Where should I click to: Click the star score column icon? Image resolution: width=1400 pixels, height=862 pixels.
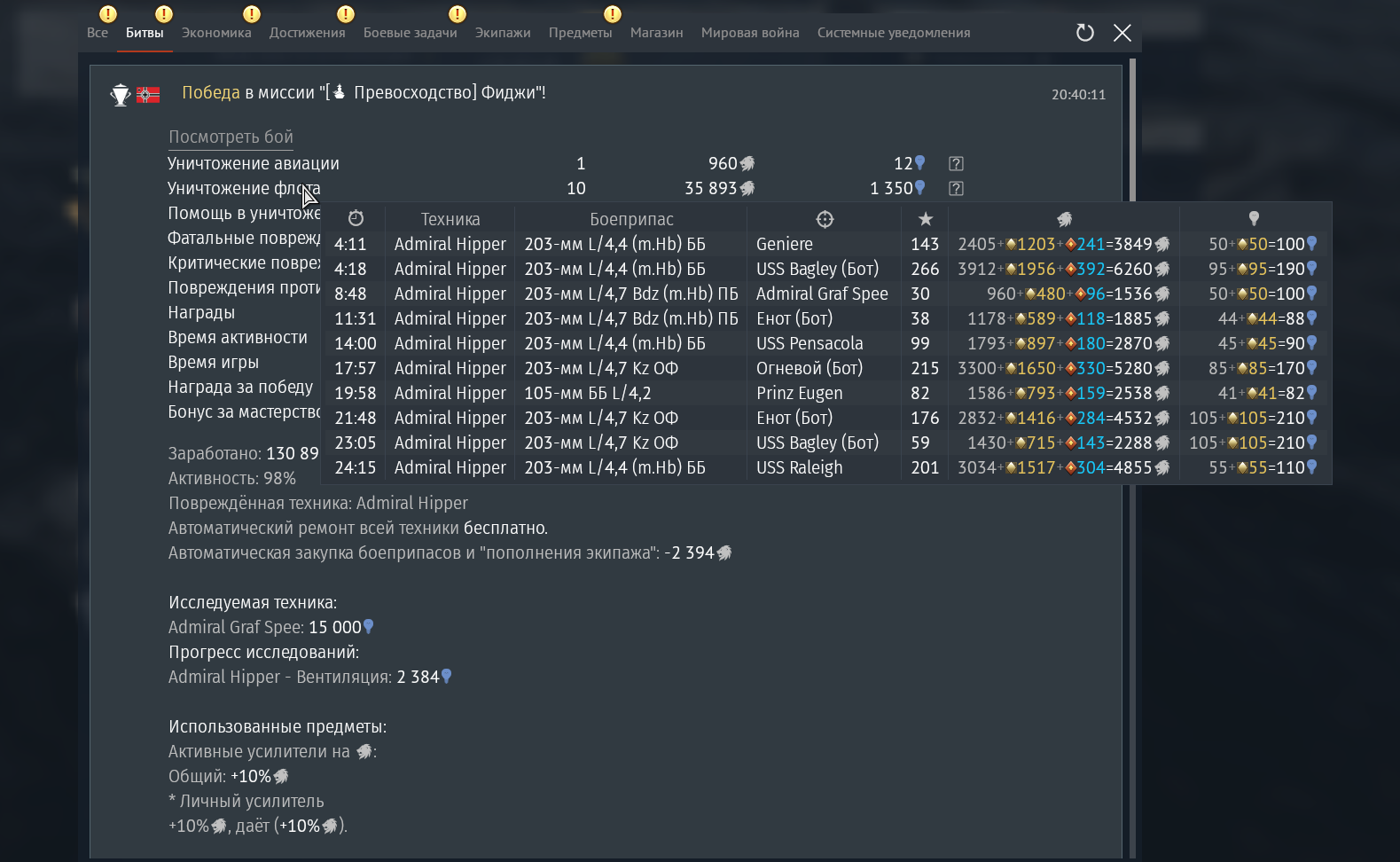(926, 219)
